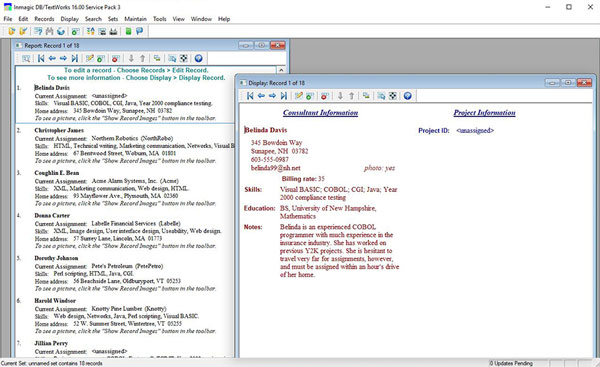Select the Harold Windsor record

click(x=55, y=300)
